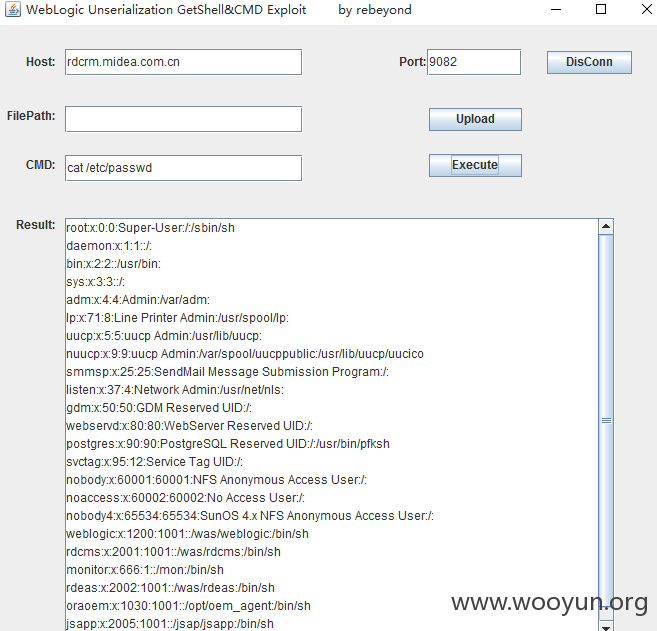Focus the Host input field

point(184,62)
